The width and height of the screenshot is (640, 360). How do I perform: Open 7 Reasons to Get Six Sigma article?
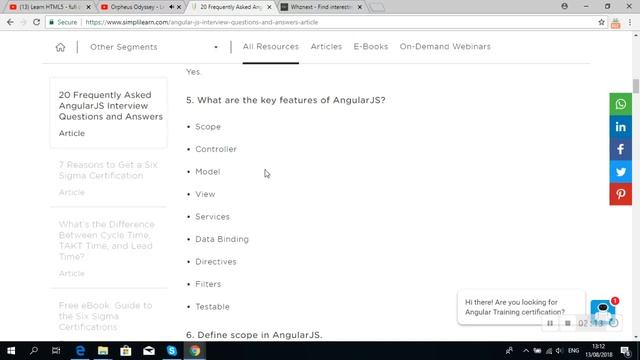108,170
